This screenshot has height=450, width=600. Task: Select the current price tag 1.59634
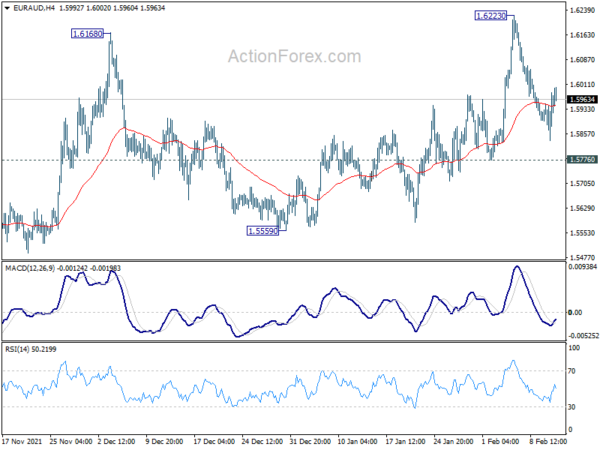tap(582, 99)
